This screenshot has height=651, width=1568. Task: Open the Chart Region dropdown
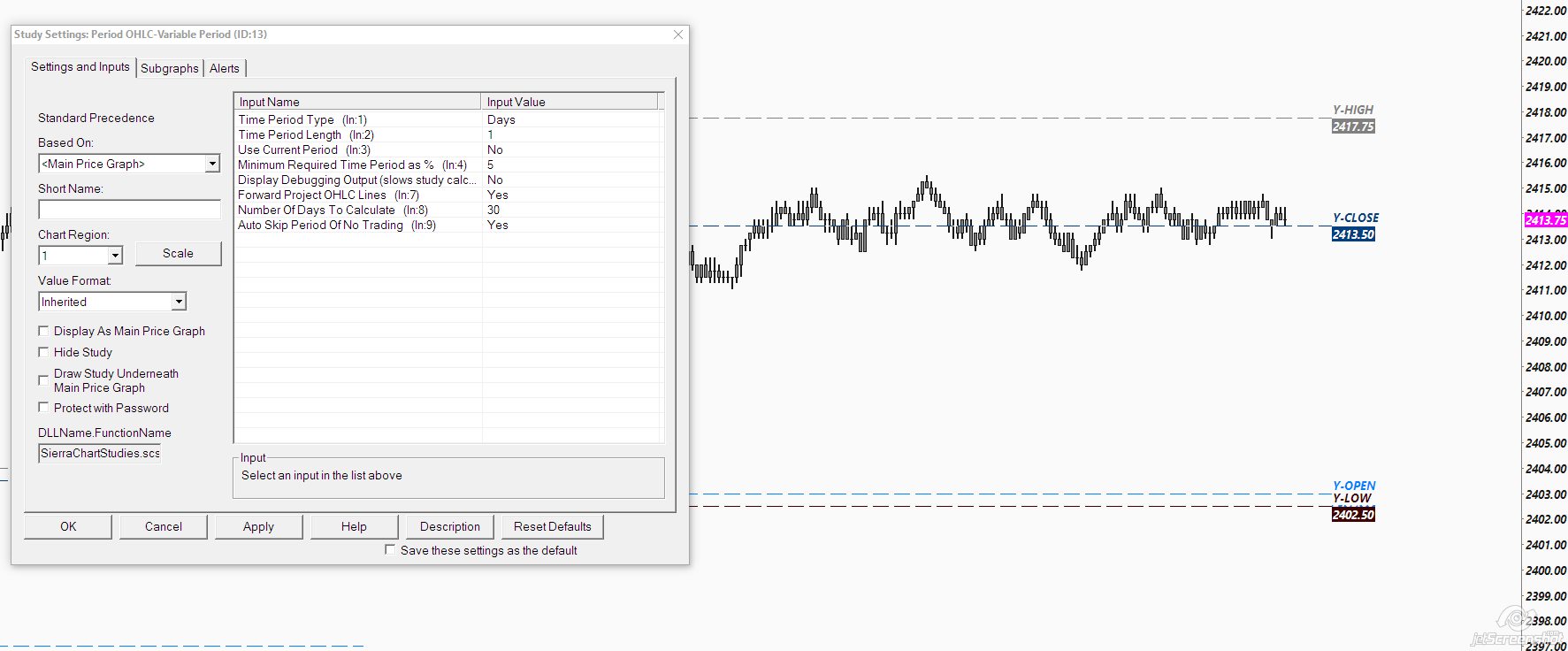pyautogui.click(x=115, y=256)
